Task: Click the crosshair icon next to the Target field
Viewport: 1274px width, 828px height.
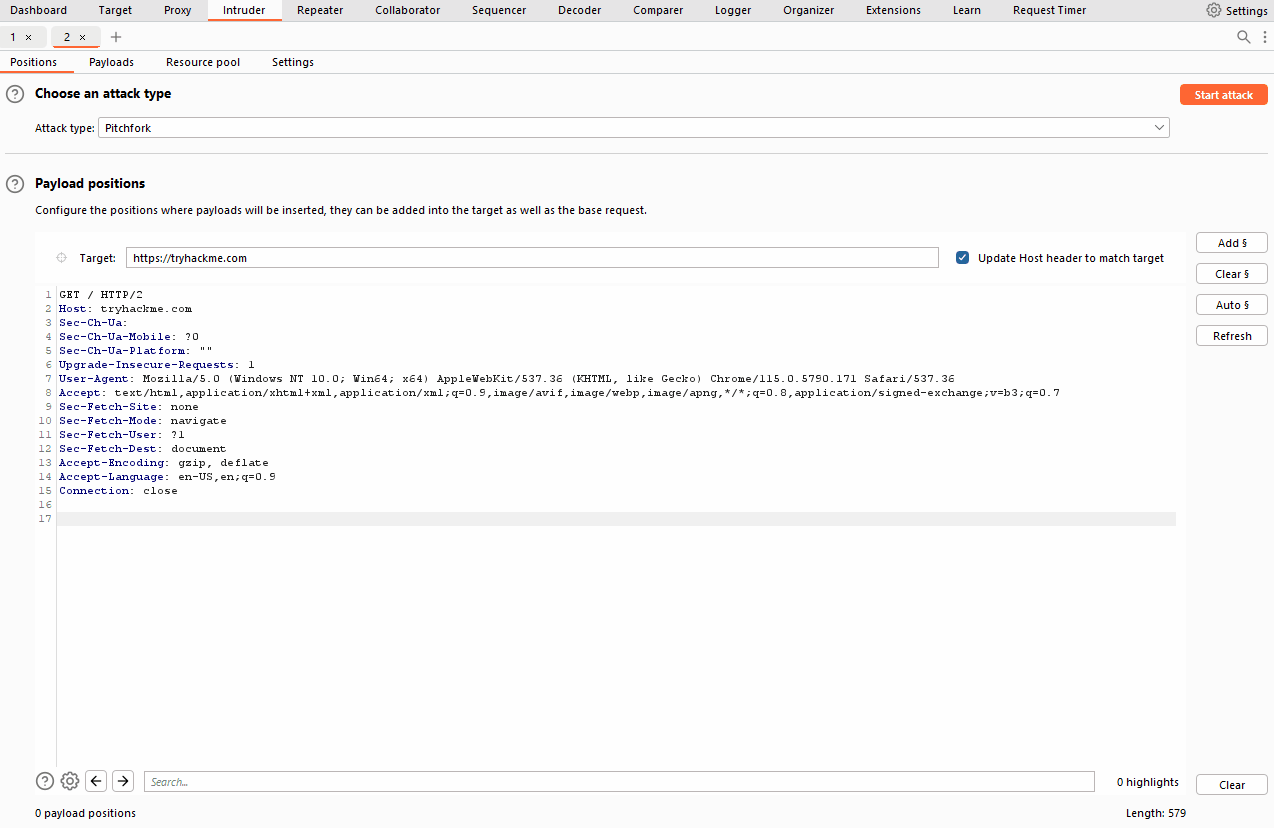Action: [61, 257]
